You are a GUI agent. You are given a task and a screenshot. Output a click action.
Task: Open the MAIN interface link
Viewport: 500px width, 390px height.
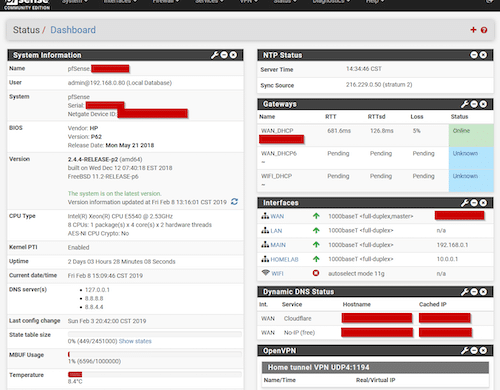click(278, 245)
